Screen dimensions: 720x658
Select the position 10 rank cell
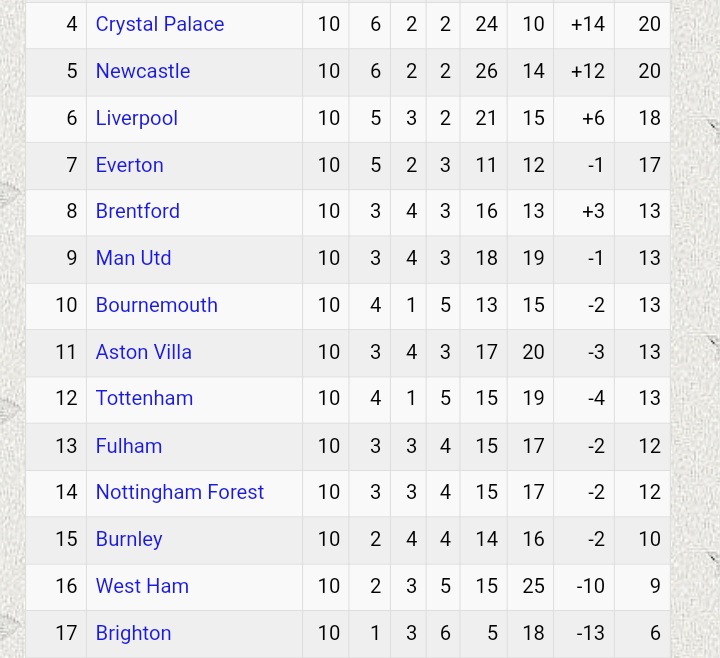pyautogui.click(x=56, y=306)
